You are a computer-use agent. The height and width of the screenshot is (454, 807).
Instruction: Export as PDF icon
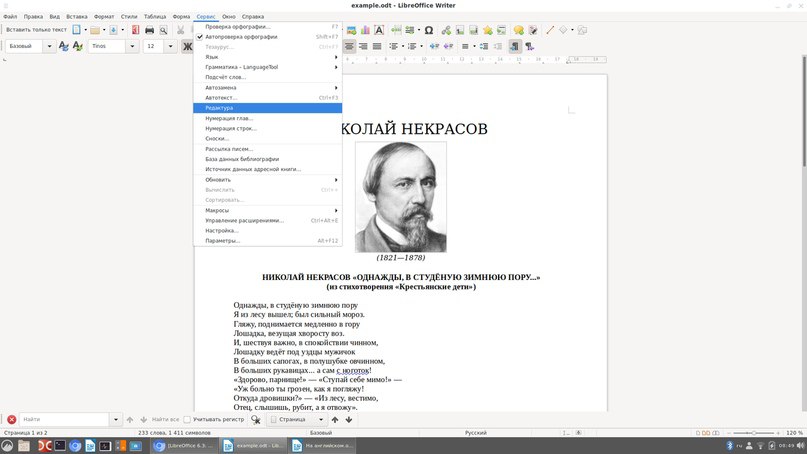[135, 30]
